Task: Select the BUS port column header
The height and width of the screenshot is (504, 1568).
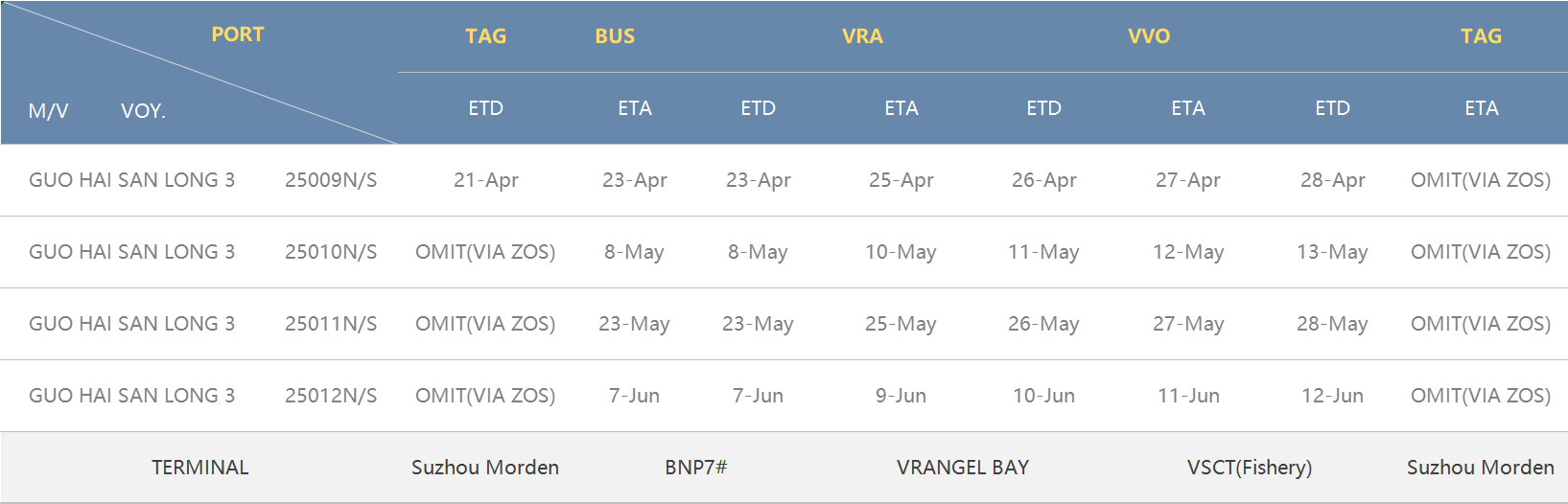Action: click(615, 36)
